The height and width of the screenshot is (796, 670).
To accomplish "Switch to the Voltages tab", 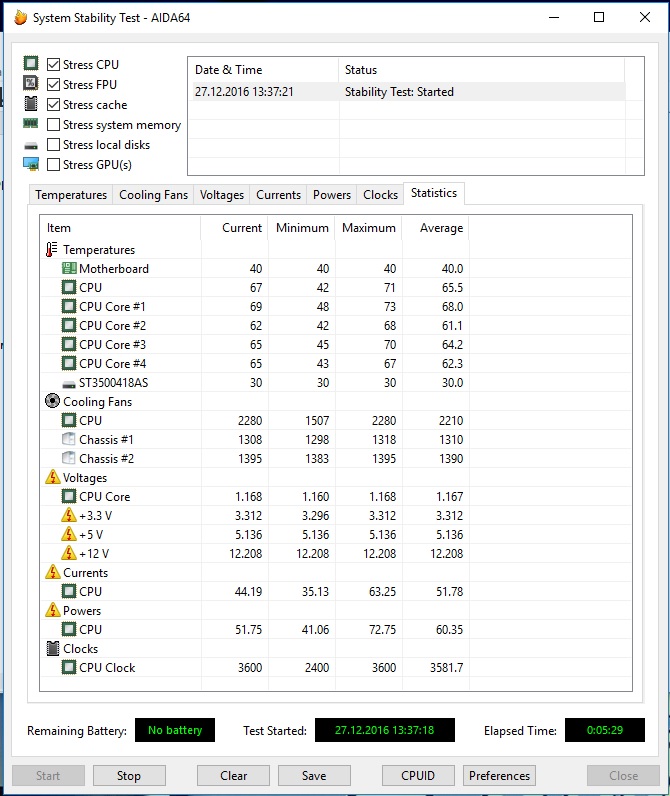I will [222, 195].
